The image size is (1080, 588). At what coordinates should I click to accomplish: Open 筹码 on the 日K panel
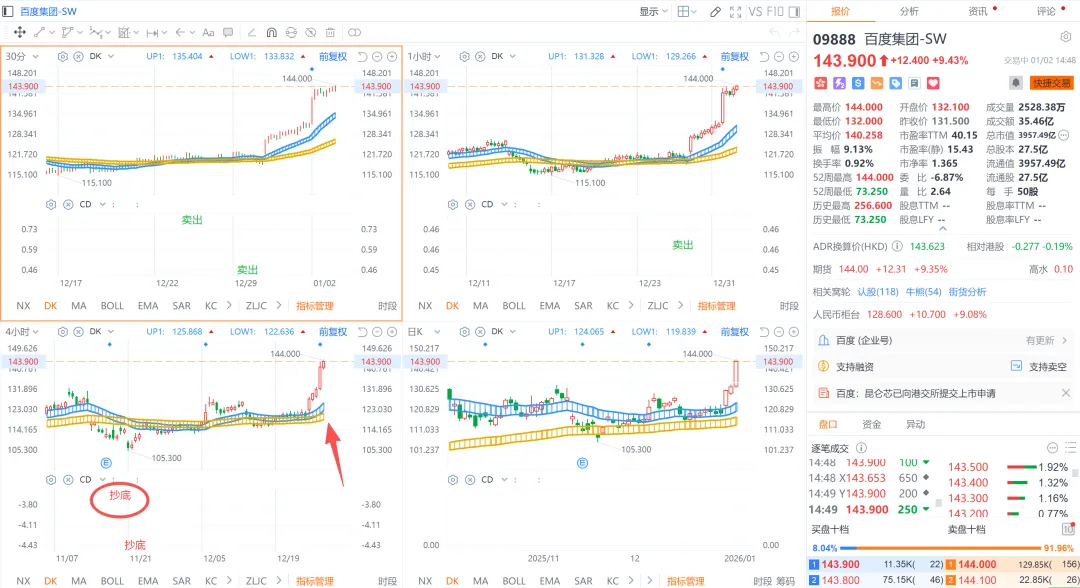tap(785, 581)
